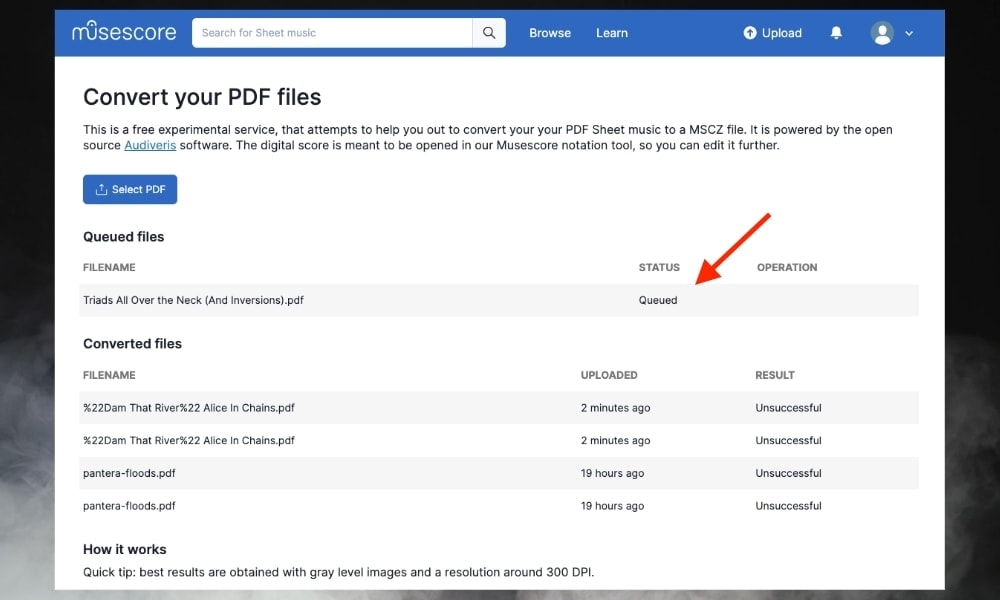Open the Browse menu
This screenshot has width=1000, height=600.
pos(550,33)
